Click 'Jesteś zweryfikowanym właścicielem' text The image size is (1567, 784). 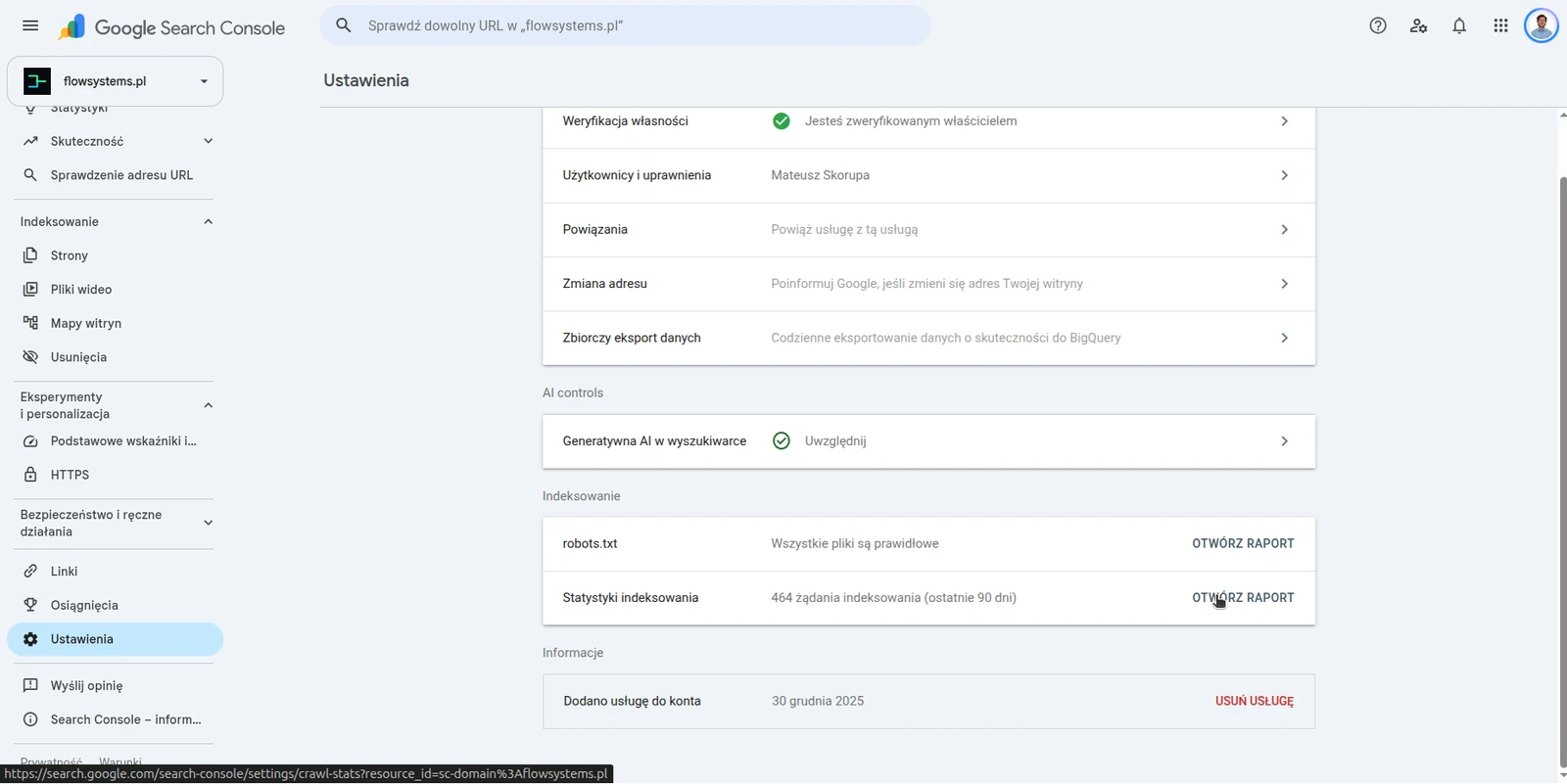click(911, 121)
